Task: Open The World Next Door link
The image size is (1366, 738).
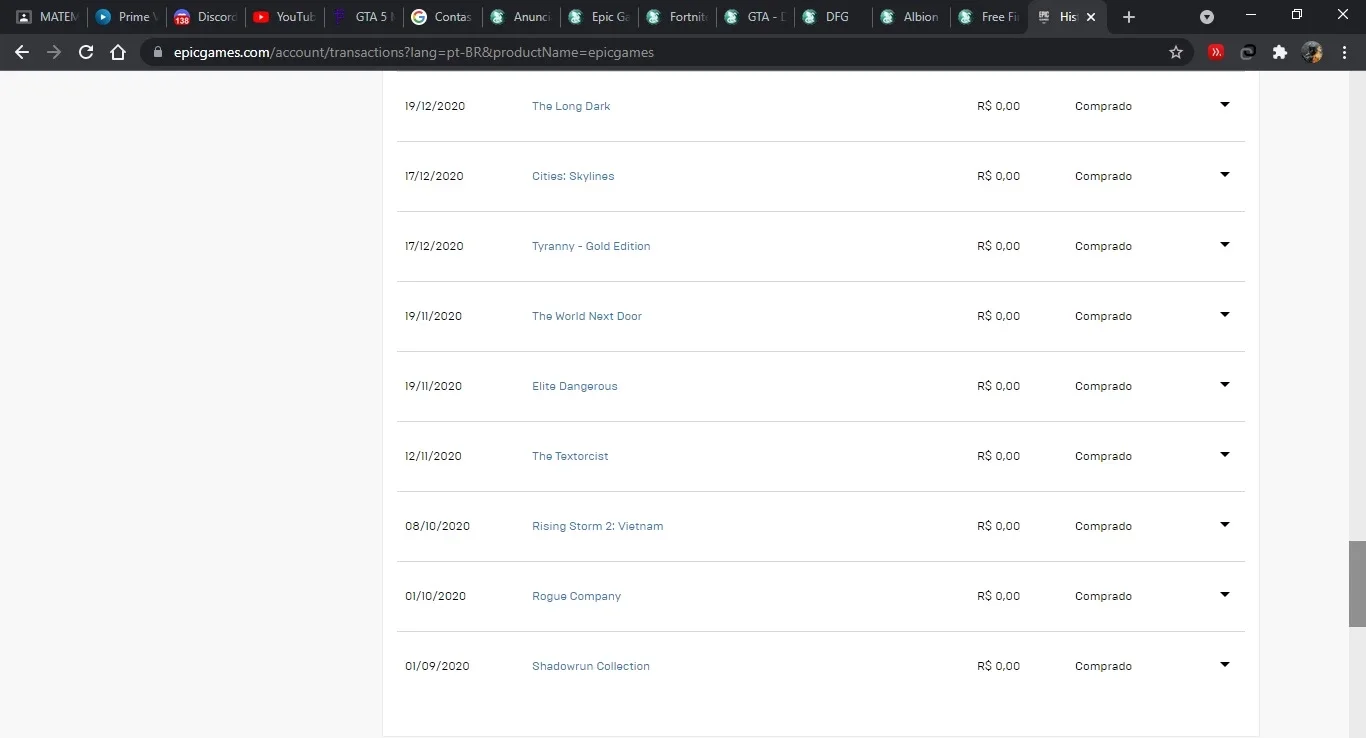Action: point(587,316)
